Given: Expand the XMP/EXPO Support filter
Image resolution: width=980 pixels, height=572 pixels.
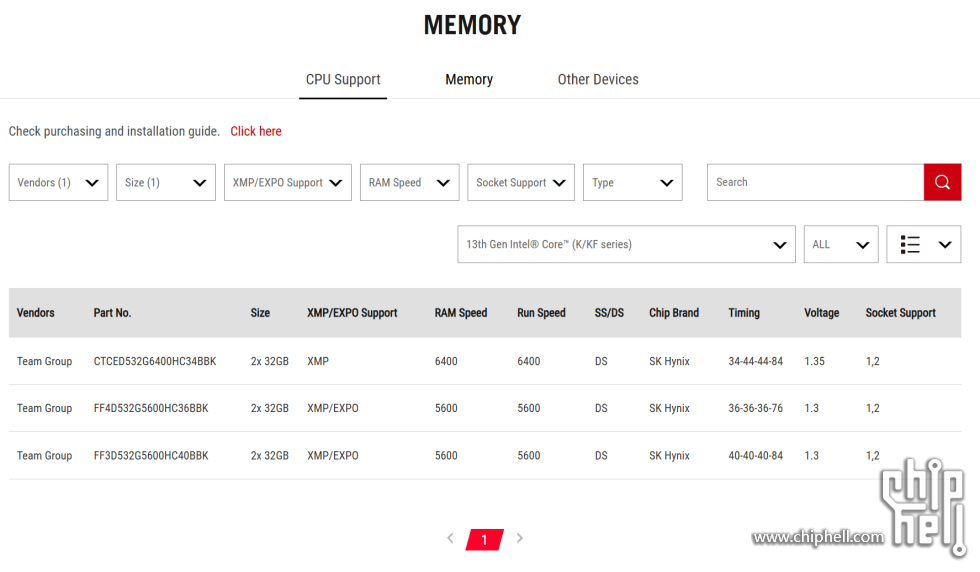Looking at the screenshot, I should click(x=288, y=183).
